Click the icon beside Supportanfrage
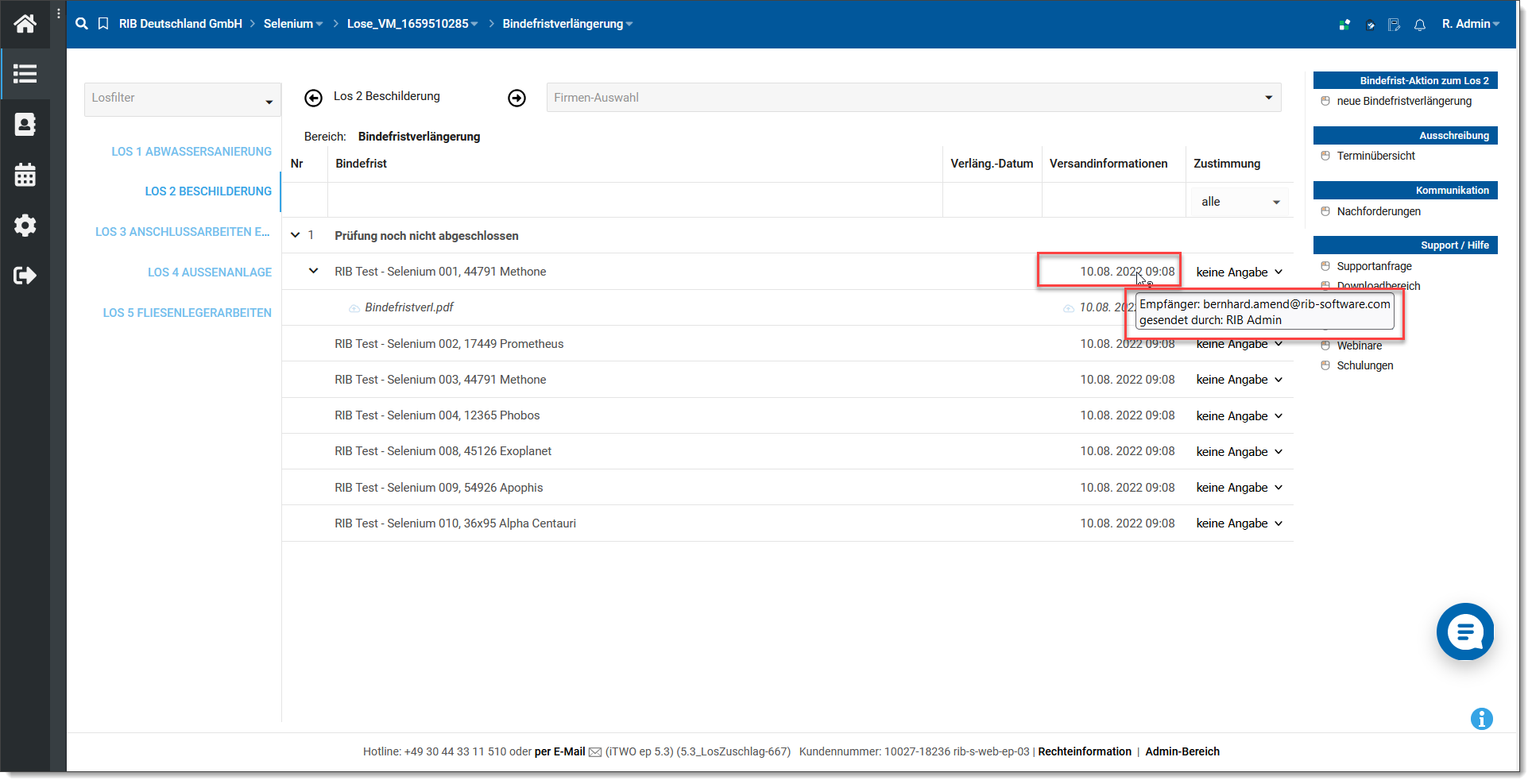Screen dimensions: 1532x784 (x=1325, y=266)
